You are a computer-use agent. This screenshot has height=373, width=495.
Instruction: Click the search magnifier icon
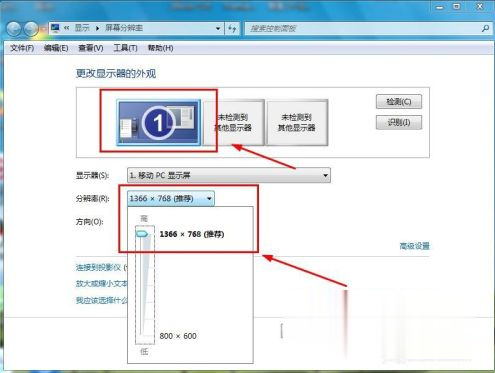click(x=485, y=29)
